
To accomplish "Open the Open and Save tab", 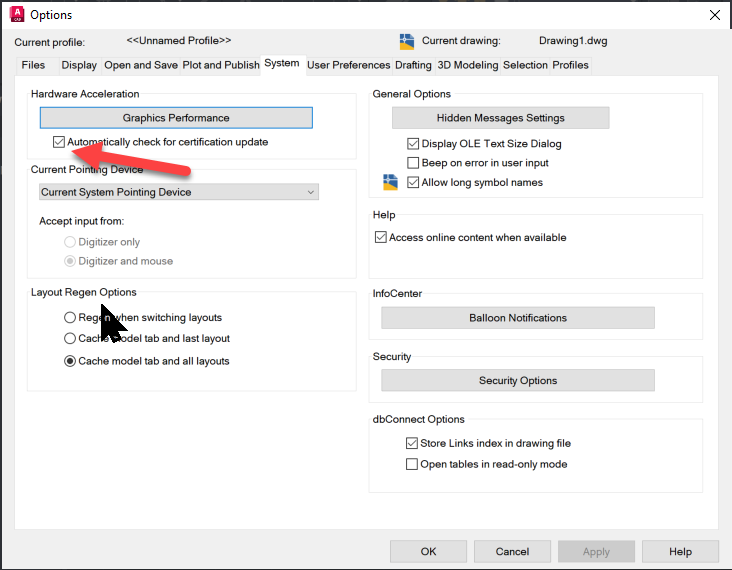I will 141,65.
